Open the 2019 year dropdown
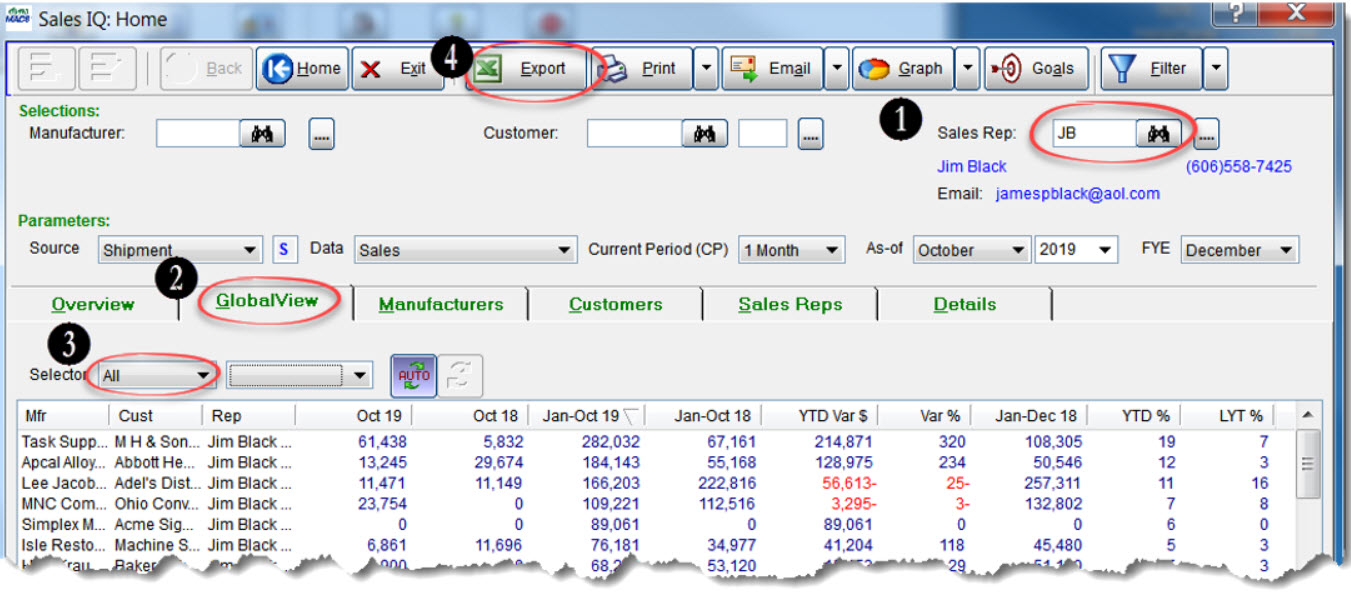 tap(1076, 250)
